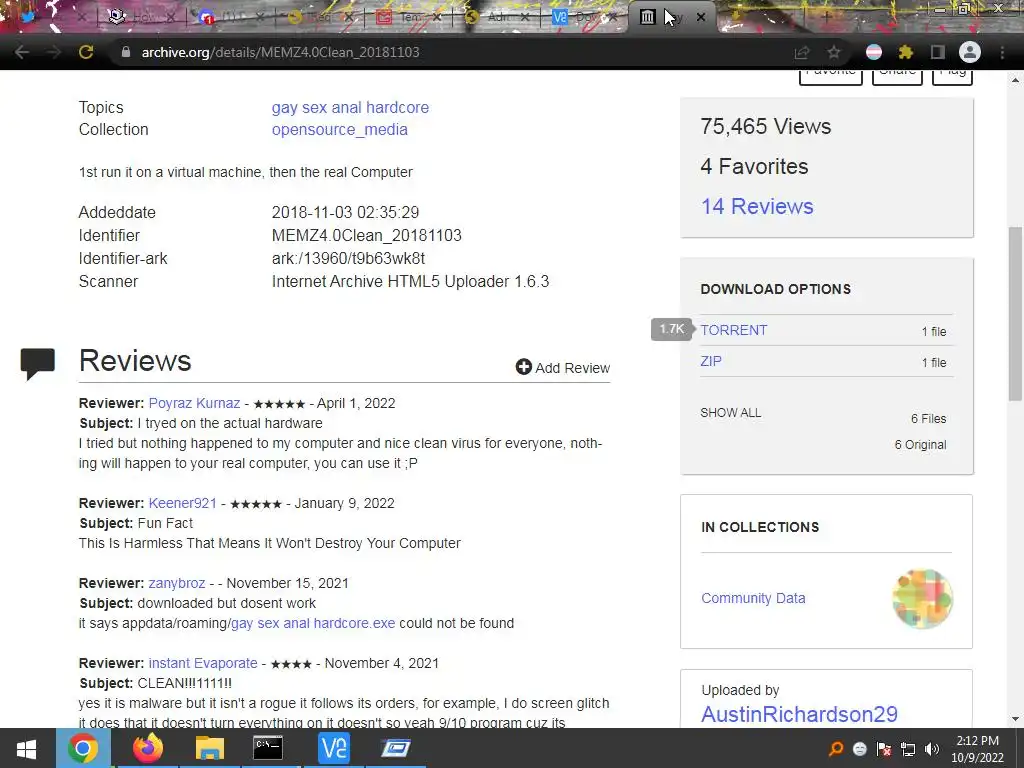Close the active Internet Archive tab

click(701, 17)
